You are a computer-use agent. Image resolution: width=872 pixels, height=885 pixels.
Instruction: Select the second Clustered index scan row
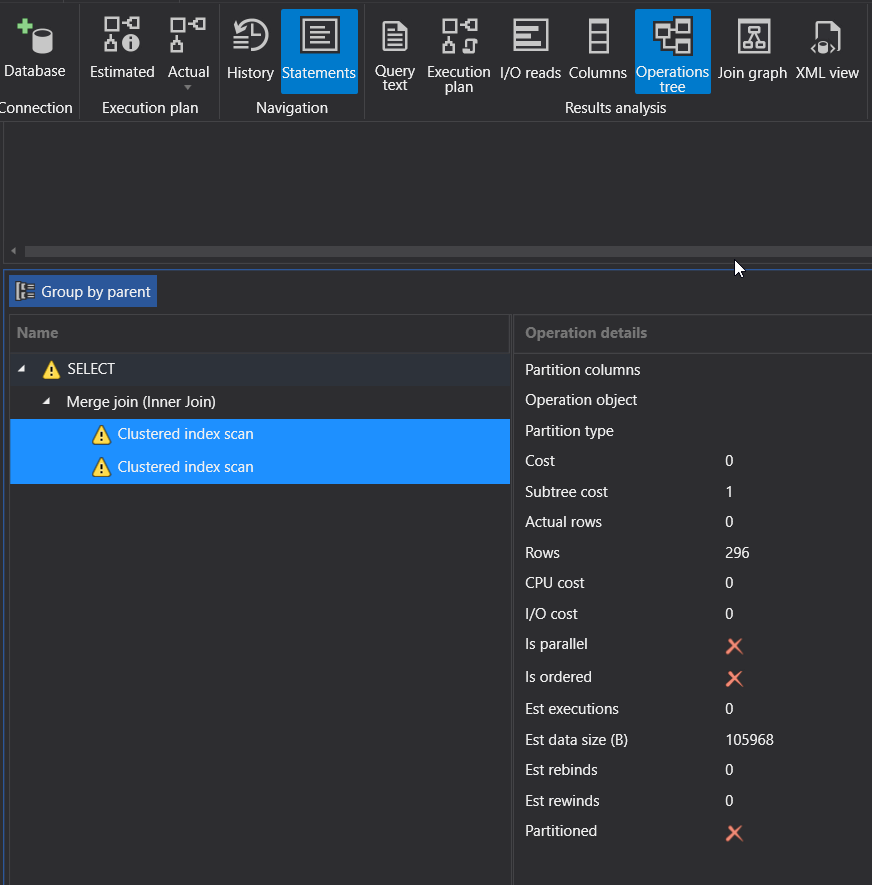click(185, 467)
